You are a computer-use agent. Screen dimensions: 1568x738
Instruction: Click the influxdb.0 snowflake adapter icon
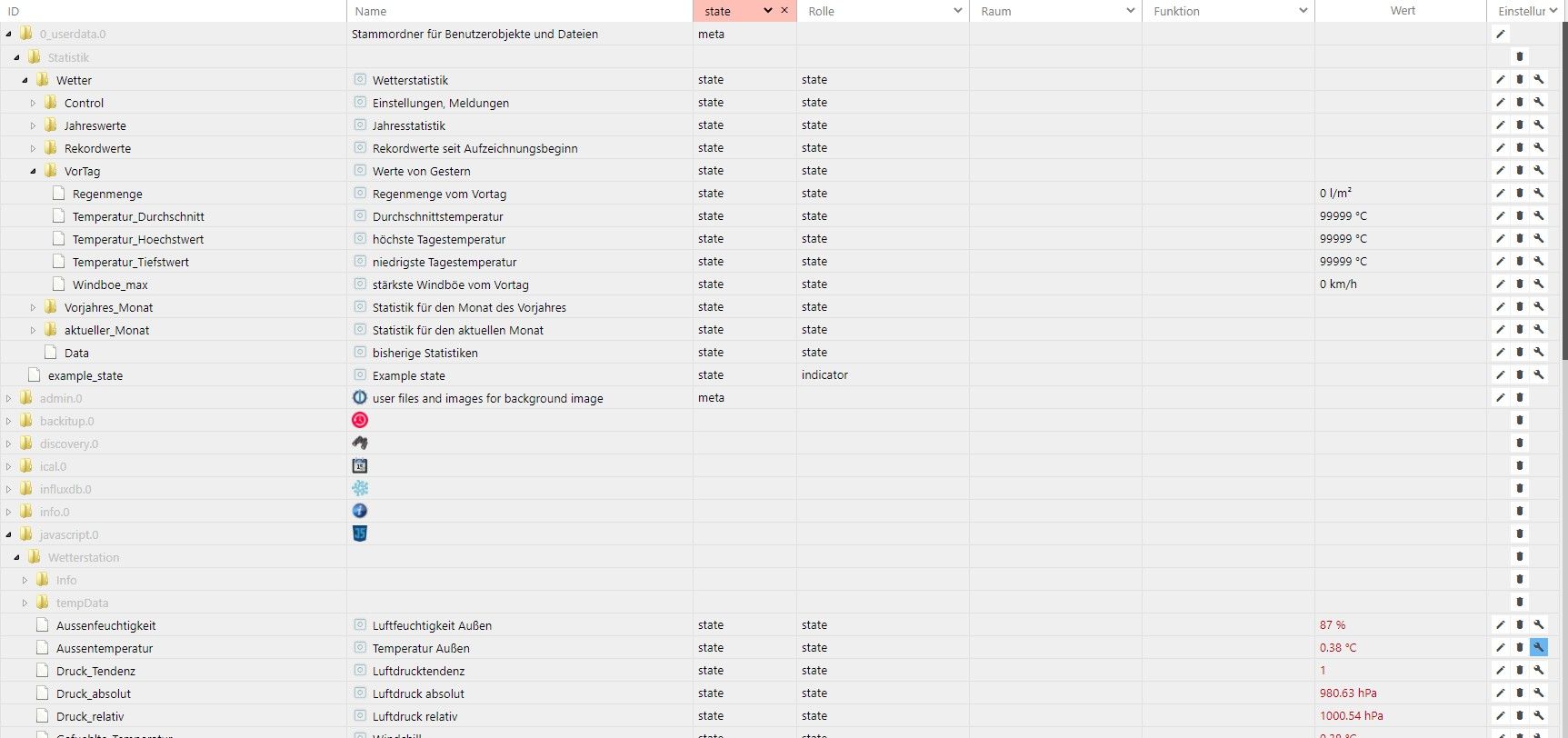click(x=360, y=488)
